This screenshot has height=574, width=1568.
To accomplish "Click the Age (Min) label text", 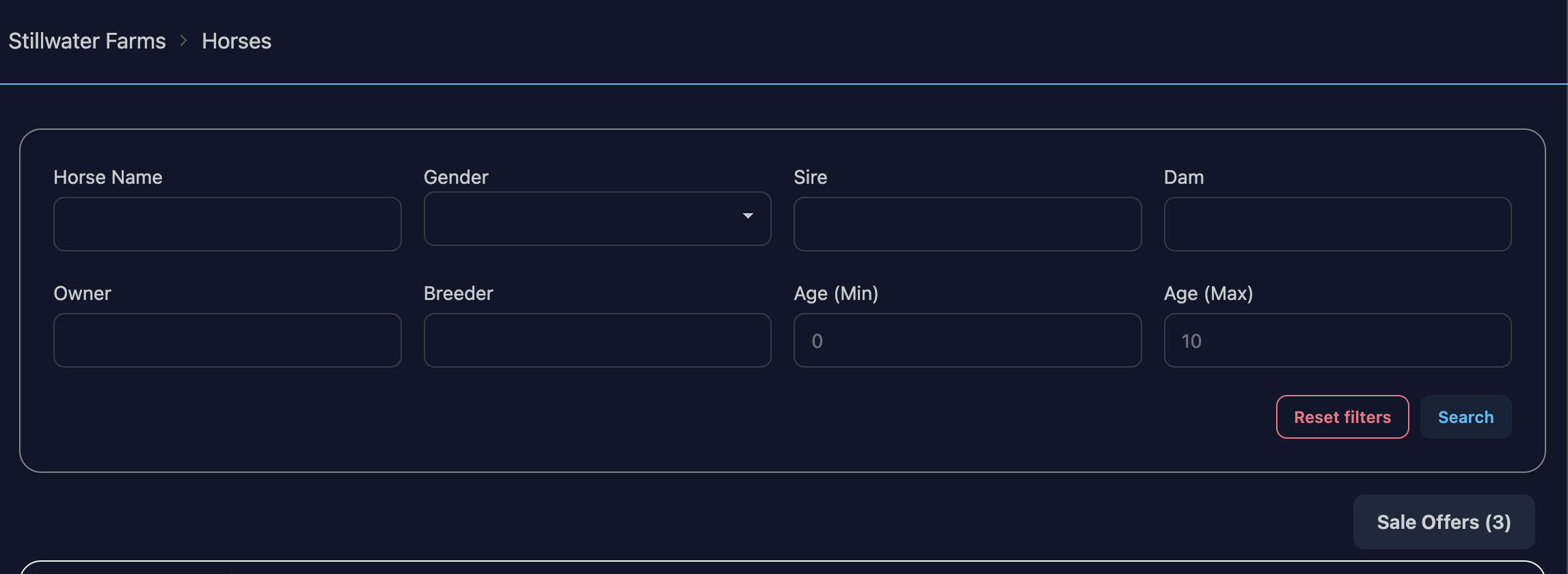I will click(x=836, y=294).
